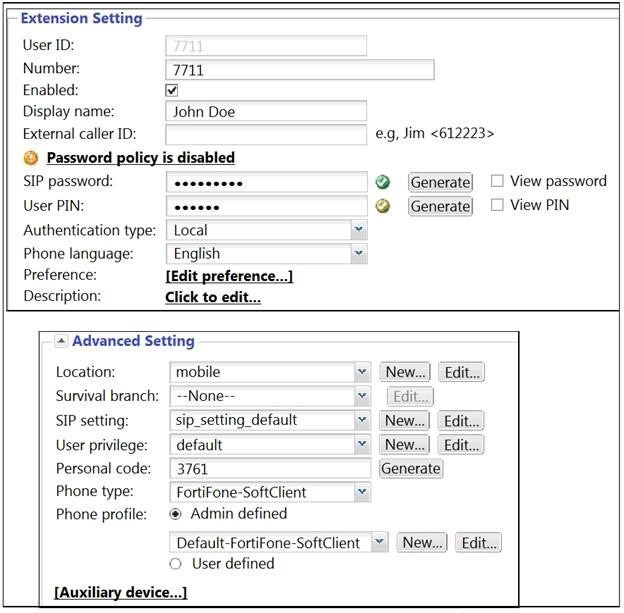Click the Display name input field
The image size is (624, 613).
tap(266, 112)
